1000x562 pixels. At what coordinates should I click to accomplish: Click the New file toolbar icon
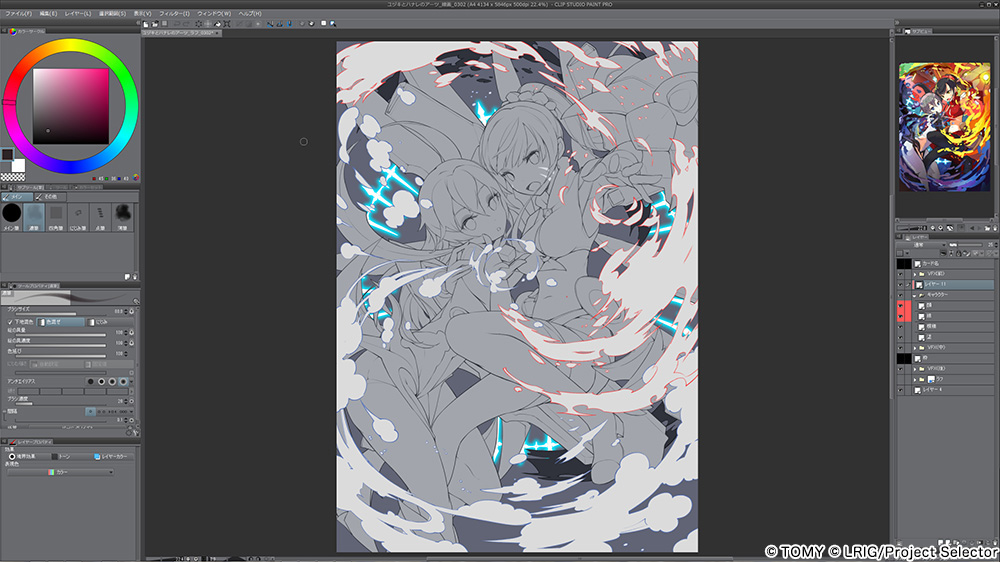coord(146,24)
